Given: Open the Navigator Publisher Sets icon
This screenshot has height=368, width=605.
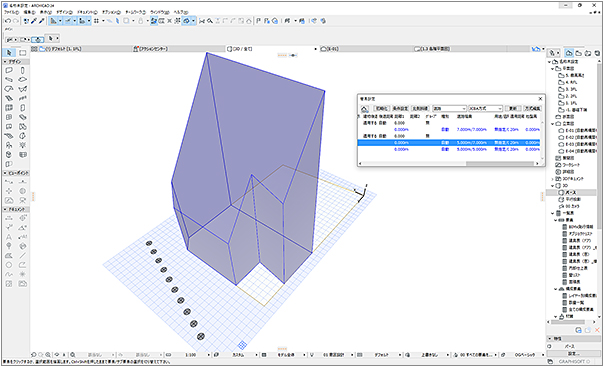Looking at the screenshot, I should coord(597,53).
